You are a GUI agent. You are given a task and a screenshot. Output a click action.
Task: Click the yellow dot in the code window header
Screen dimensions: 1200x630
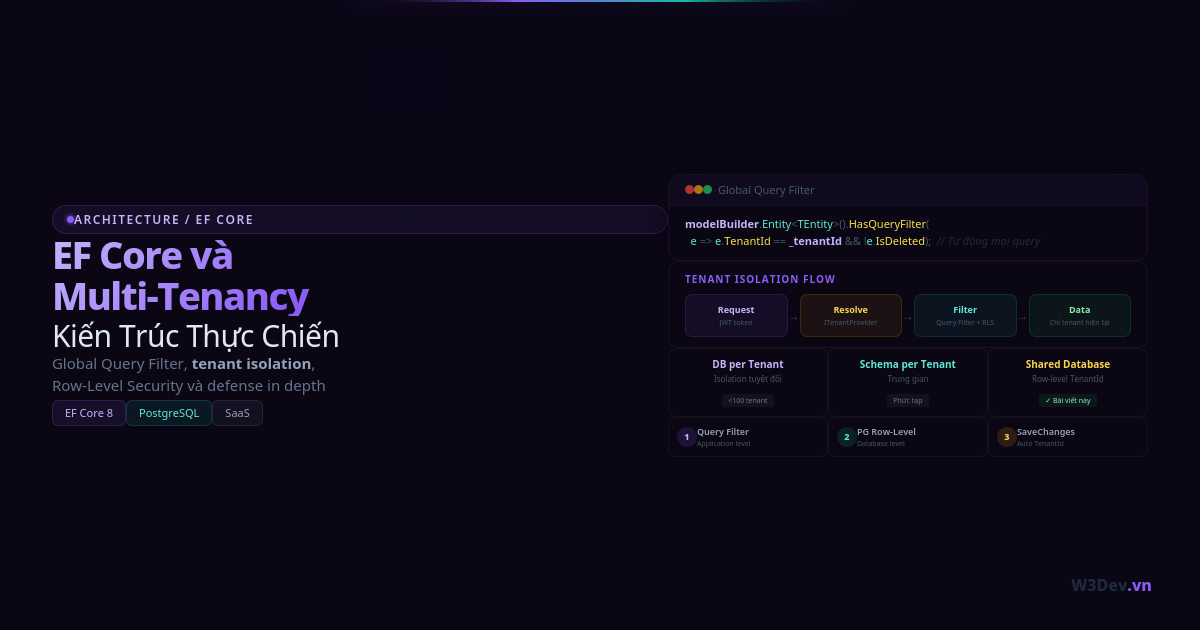[698, 190]
